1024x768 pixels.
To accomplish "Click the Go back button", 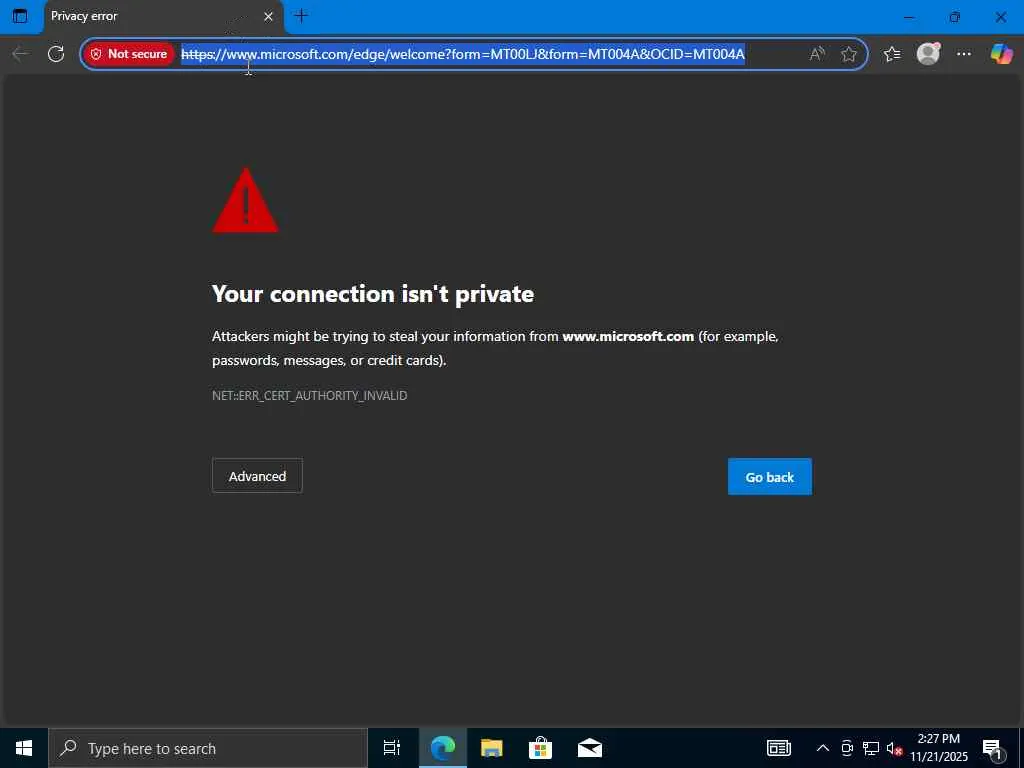I will point(769,477).
